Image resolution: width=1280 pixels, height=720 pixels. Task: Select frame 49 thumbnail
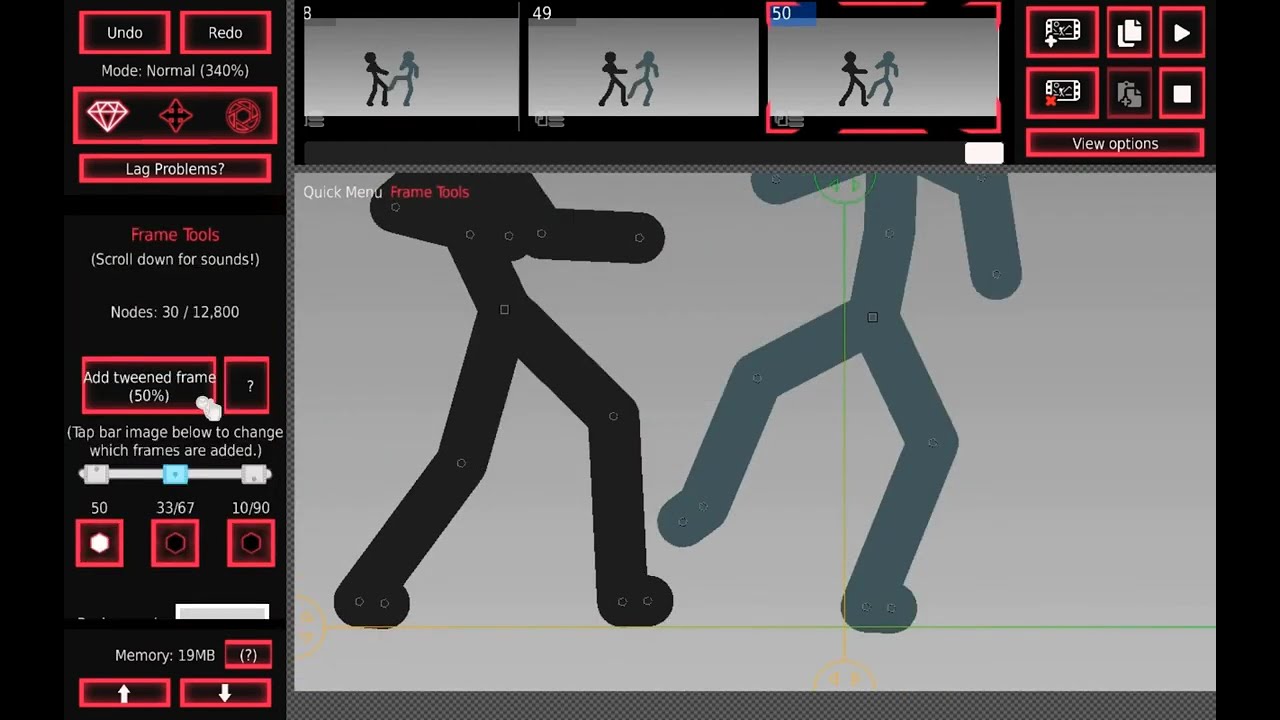(643, 68)
